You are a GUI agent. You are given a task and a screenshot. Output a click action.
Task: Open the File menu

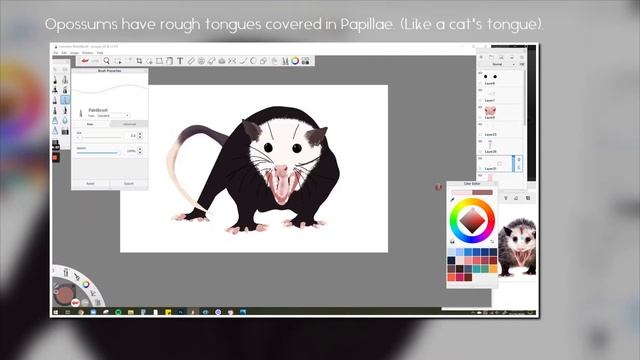pyautogui.click(x=56, y=53)
